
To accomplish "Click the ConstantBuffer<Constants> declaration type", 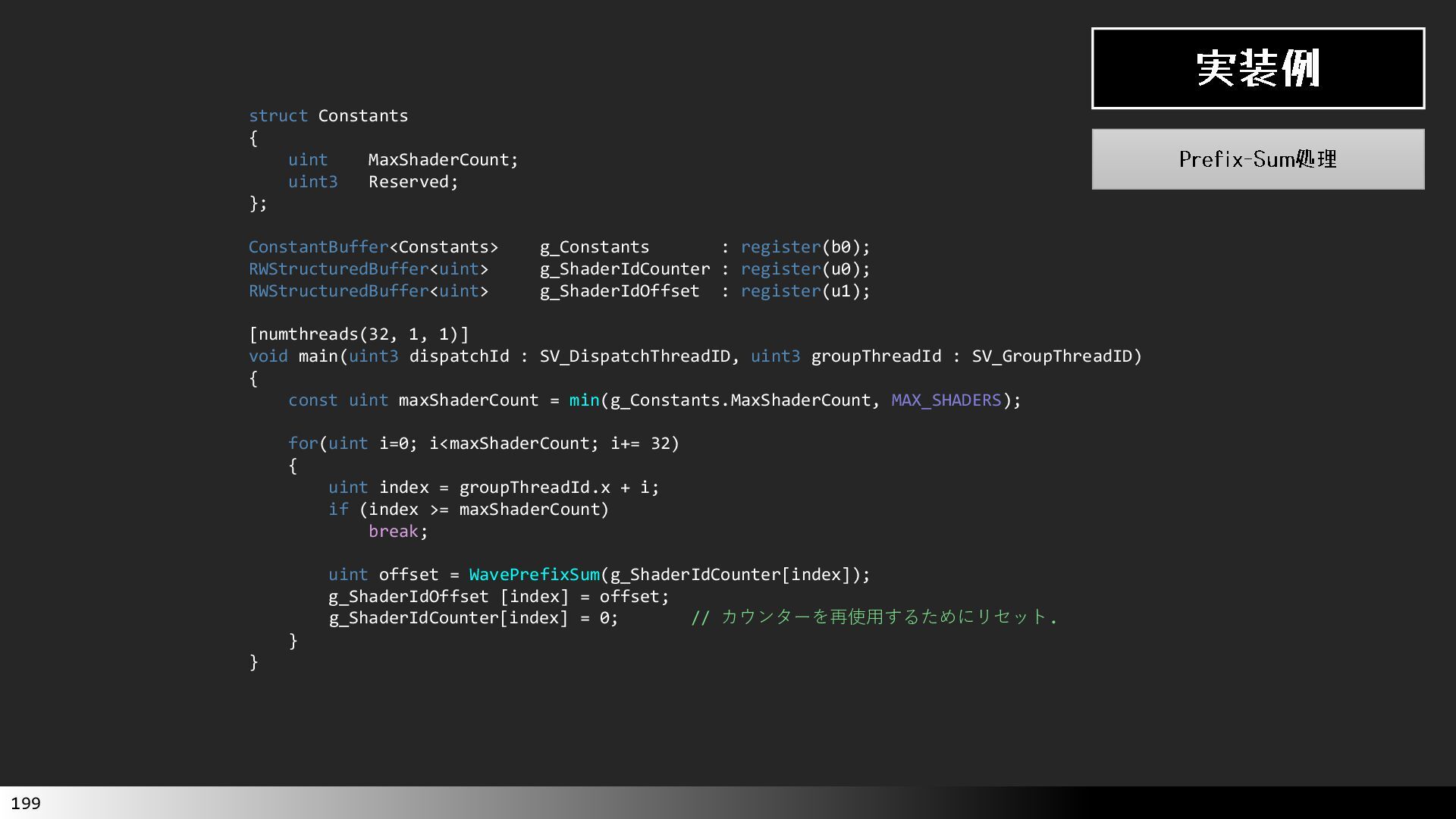I will click(x=373, y=247).
